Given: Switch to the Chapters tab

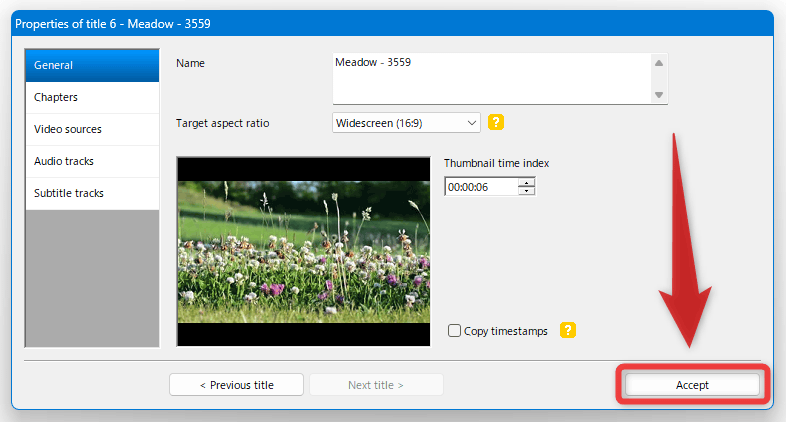Looking at the screenshot, I should click(x=92, y=97).
